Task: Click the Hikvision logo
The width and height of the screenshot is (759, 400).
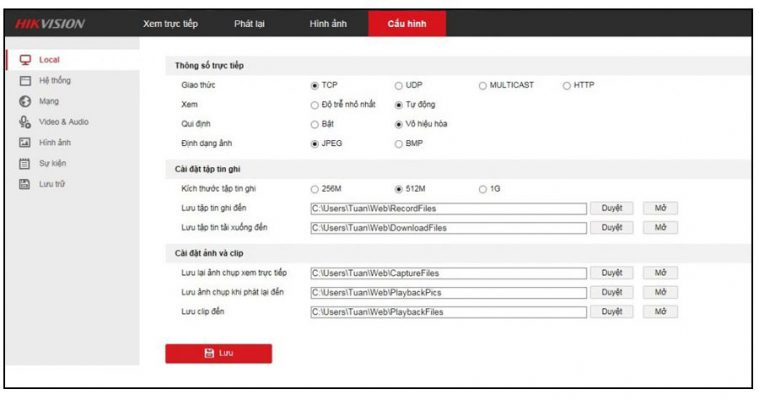Action: (50, 24)
